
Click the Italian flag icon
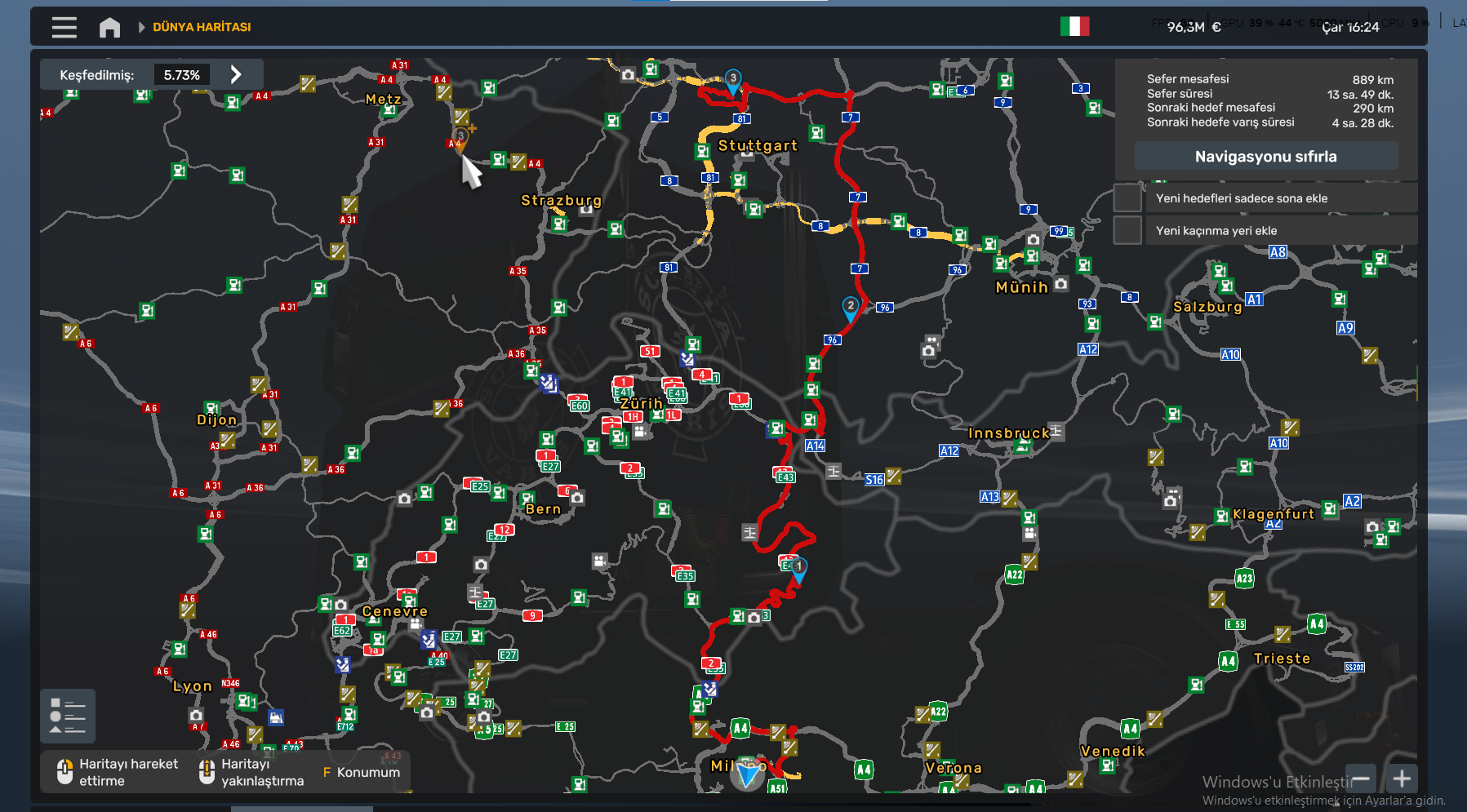click(x=1074, y=27)
